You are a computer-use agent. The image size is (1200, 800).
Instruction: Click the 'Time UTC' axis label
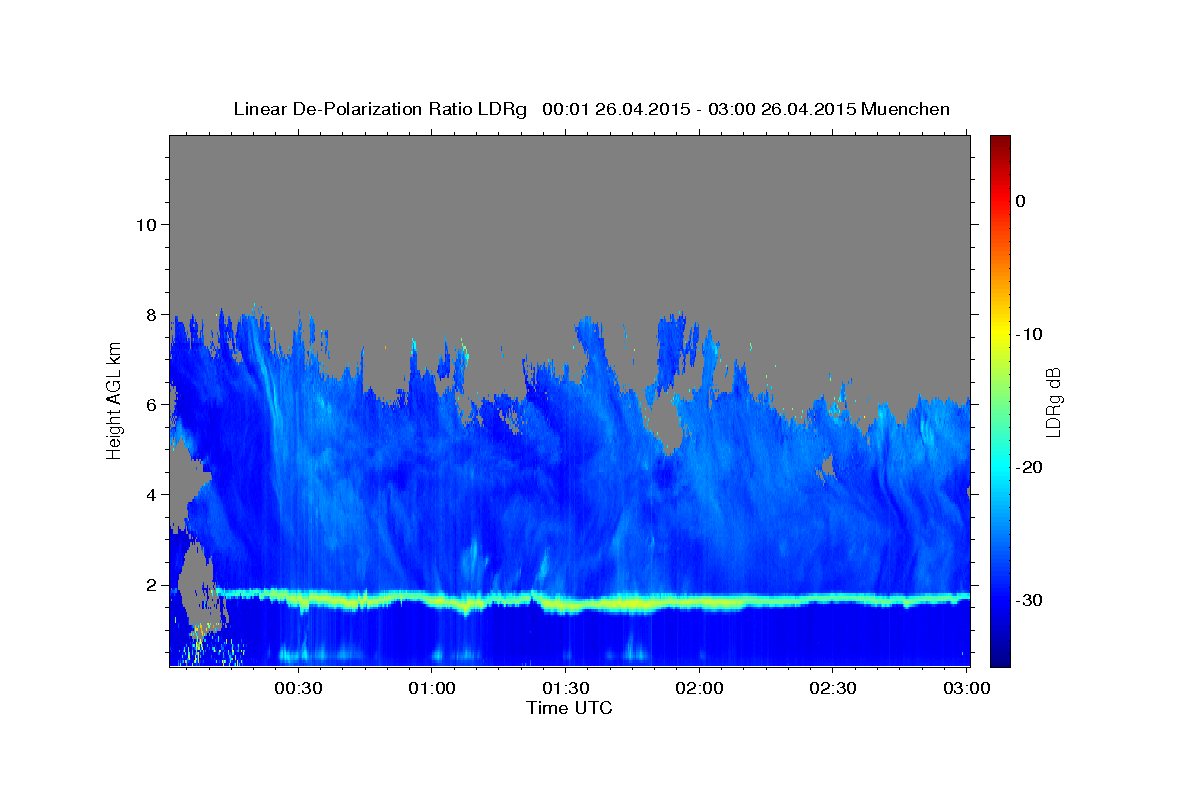pos(569,708)
